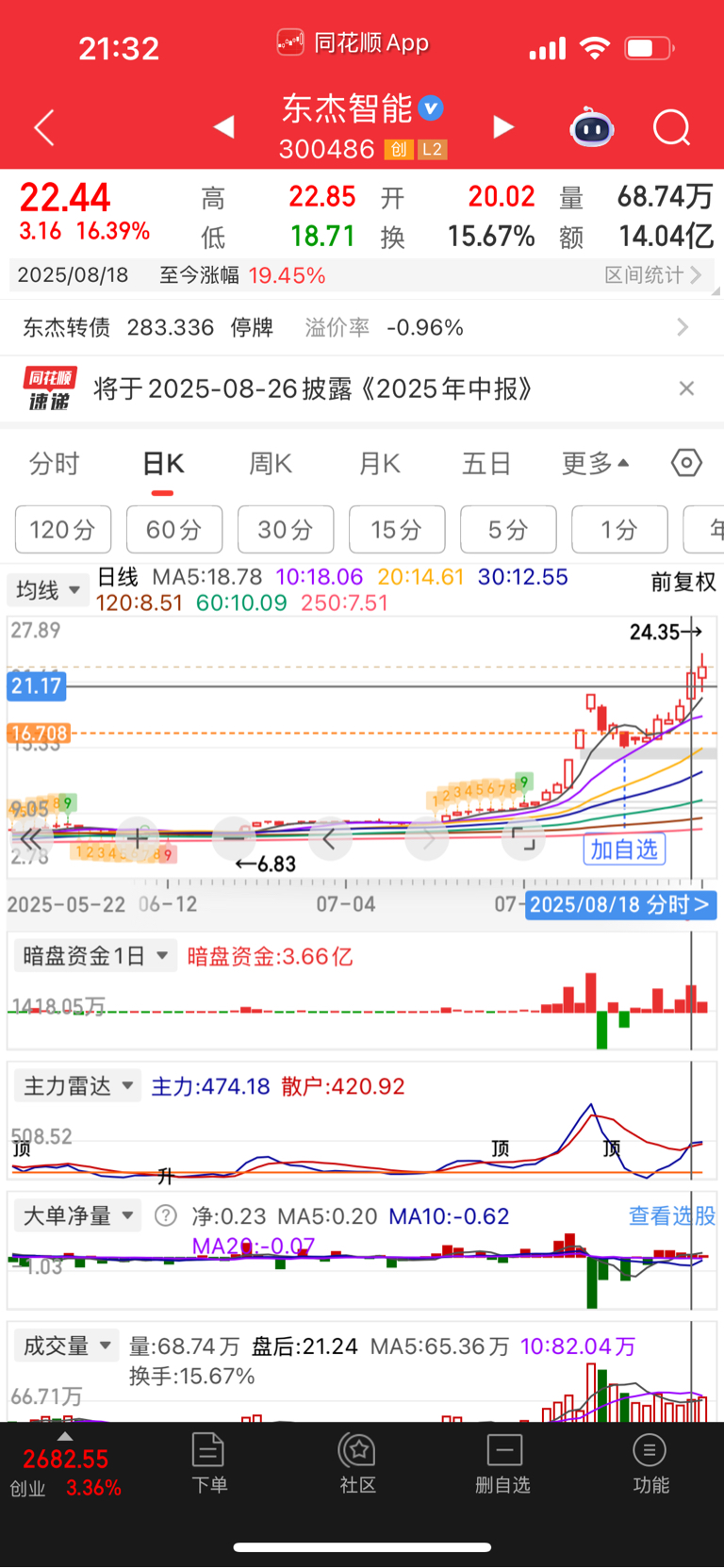Switch to 月K tab
724x1568 pixels.
[380, 463]
